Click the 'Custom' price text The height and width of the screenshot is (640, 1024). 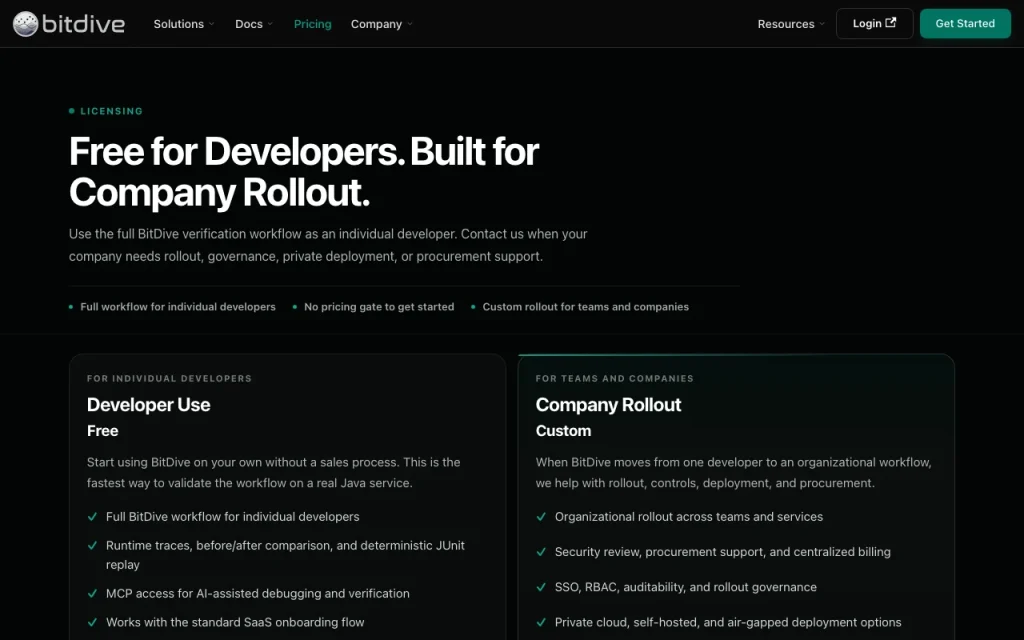(563, 431)
